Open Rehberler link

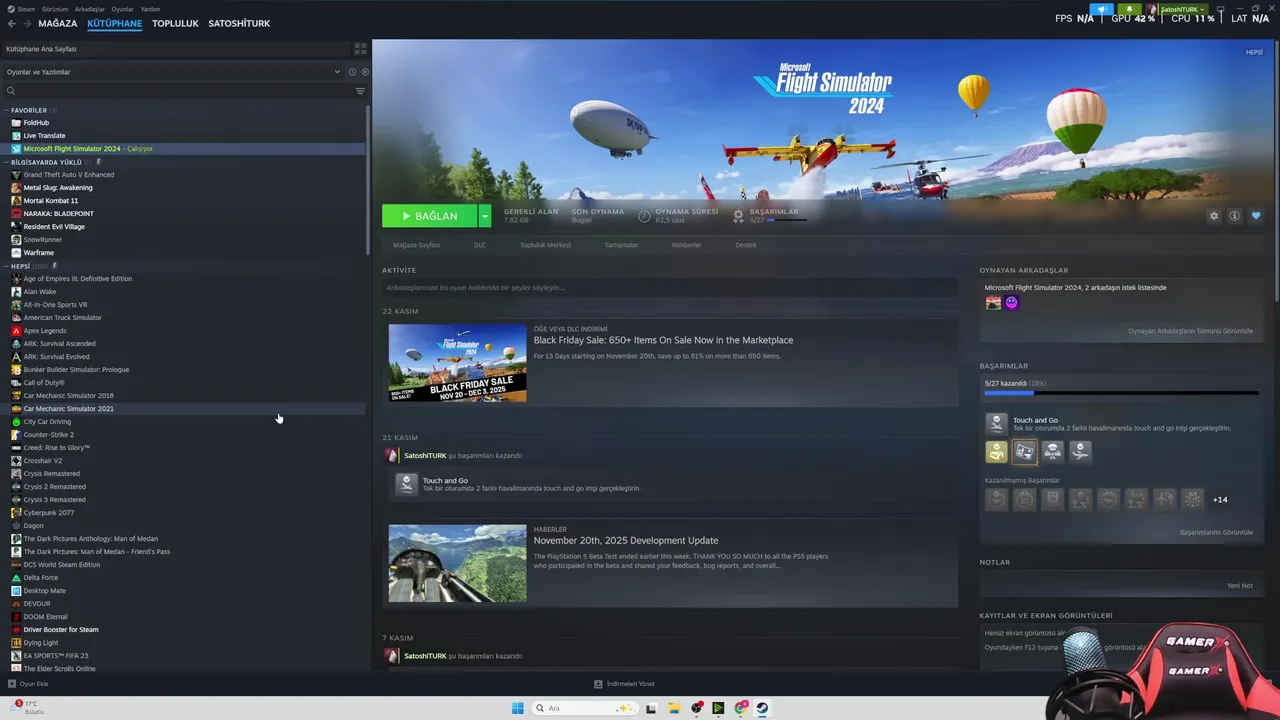click(686, 245)
